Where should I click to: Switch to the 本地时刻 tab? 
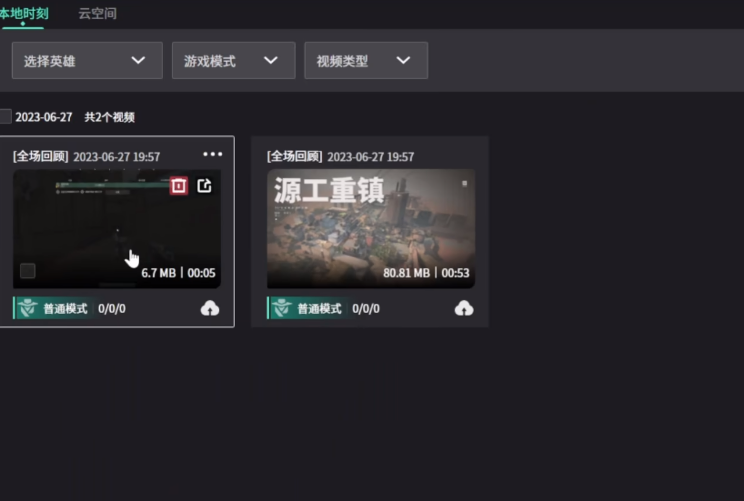pos(24,14)
